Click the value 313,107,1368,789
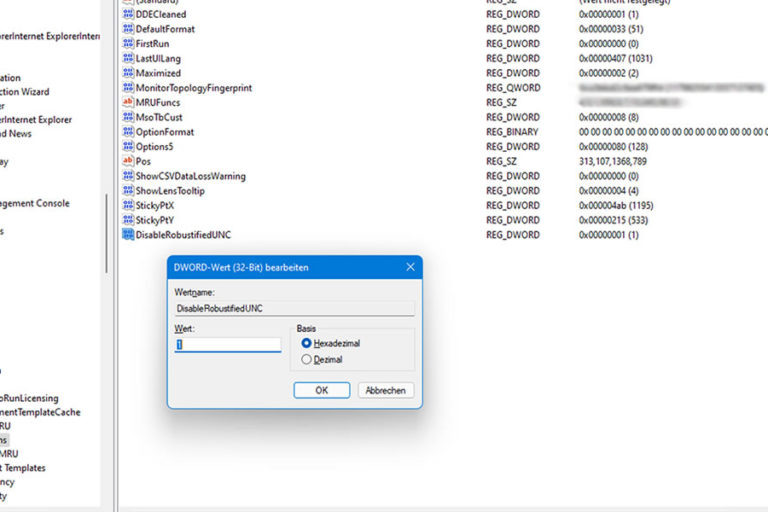The height and width of the screenshot is (512, 768). 612,161
